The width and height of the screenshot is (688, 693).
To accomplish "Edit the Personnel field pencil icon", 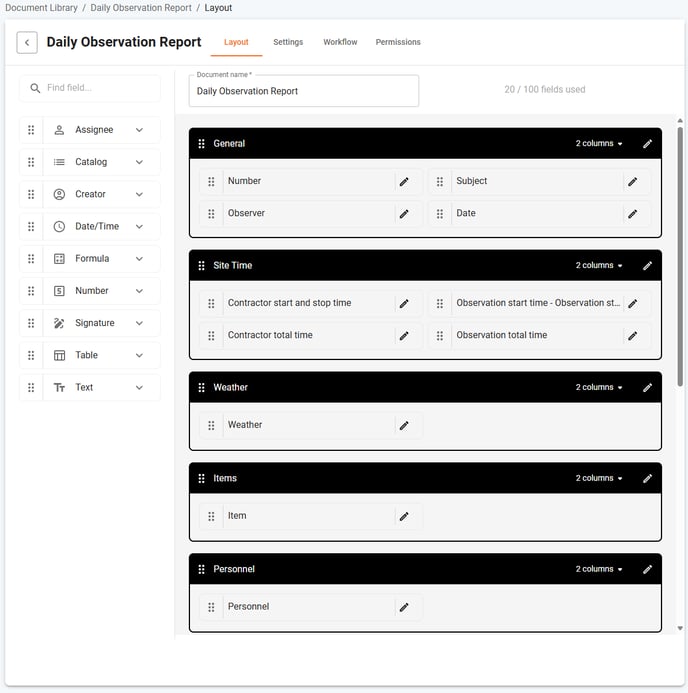I will coord(404,607).
